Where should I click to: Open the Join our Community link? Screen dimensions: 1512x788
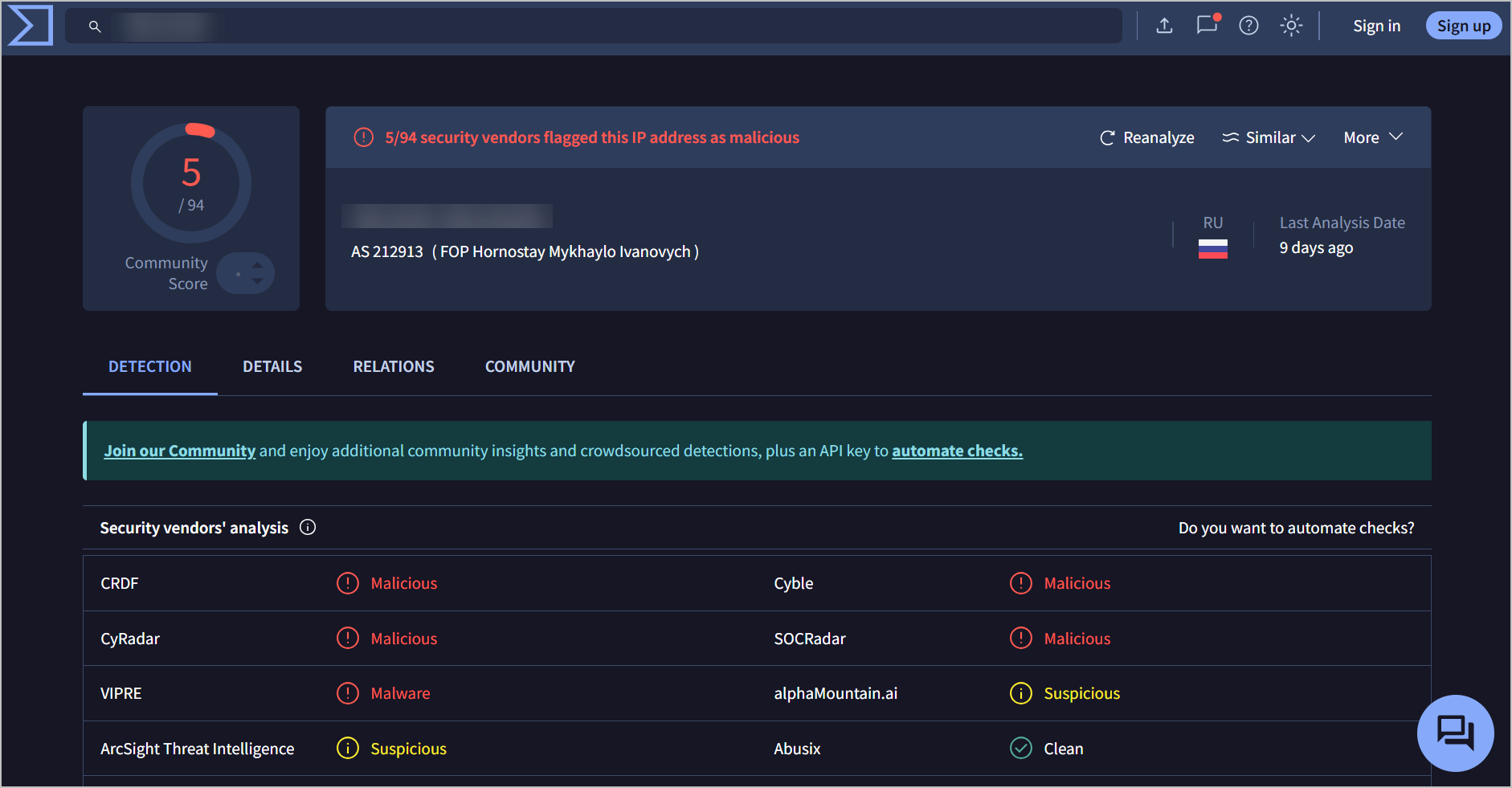click(180, 451)
